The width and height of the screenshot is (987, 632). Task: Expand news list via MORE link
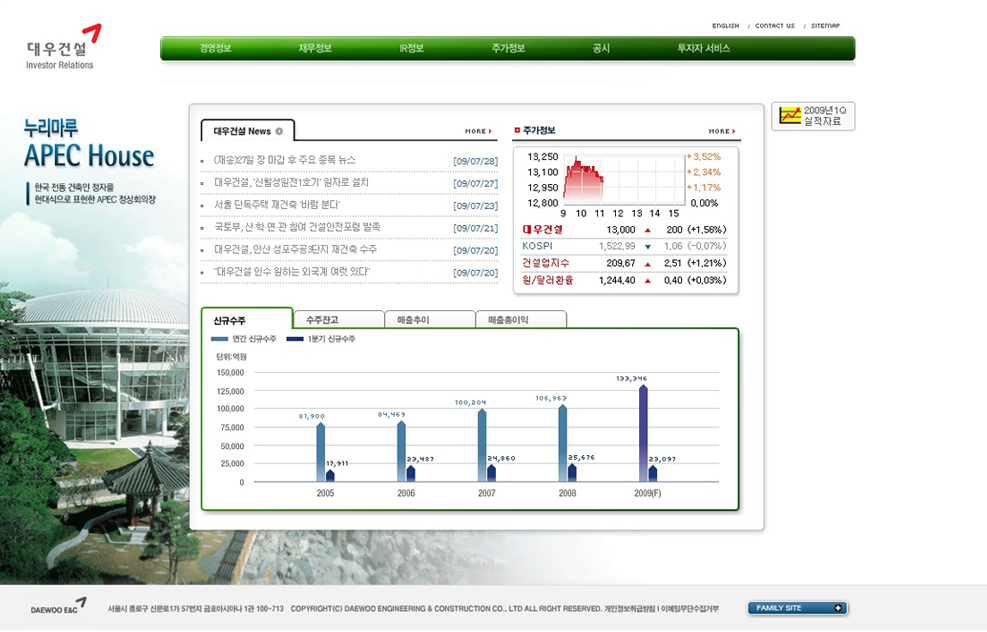point(478,131)
